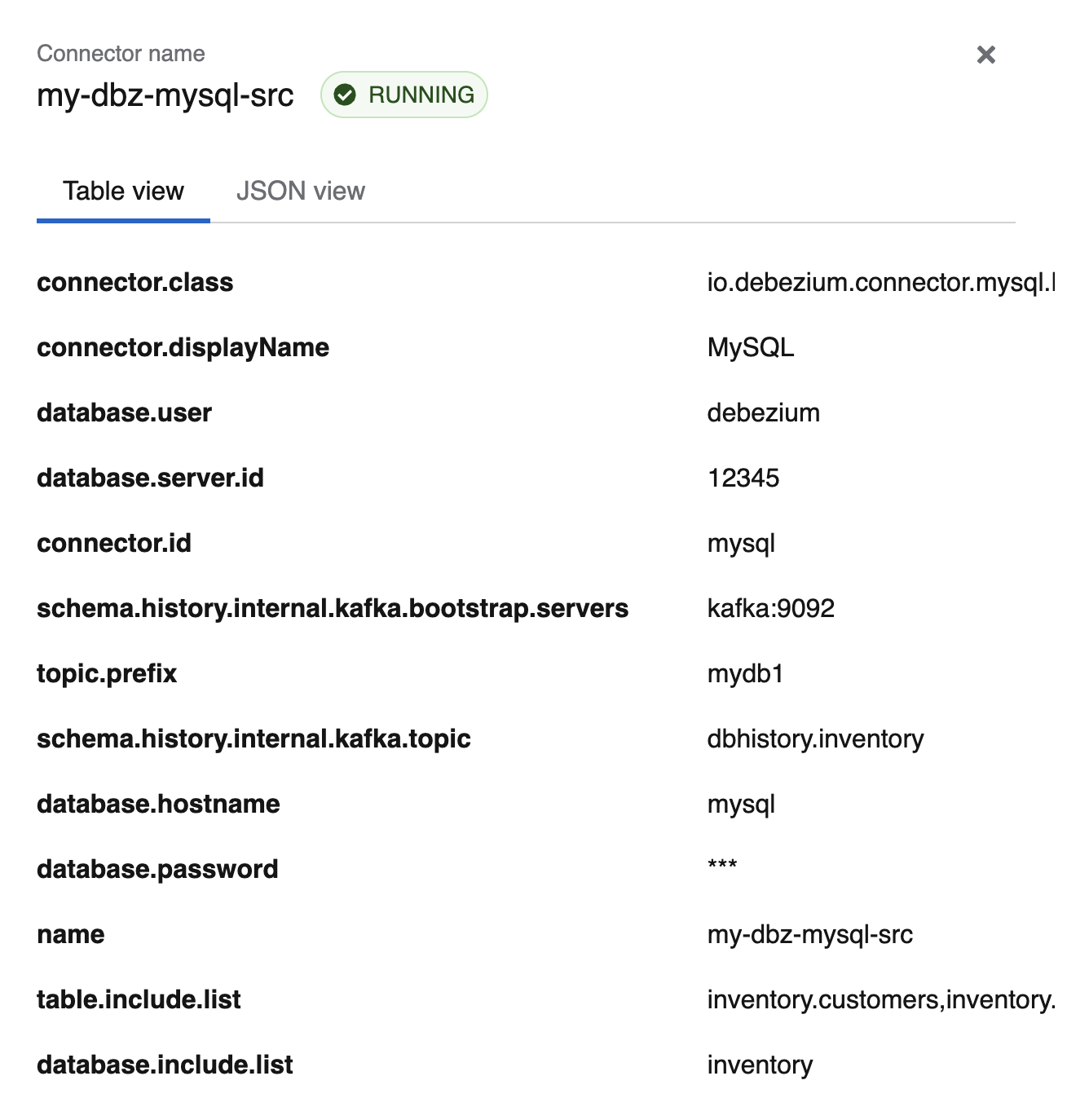Screen dimensions: 1089x1120
Task: Click the database.include.list inventory value
Action: point(760,1065)
